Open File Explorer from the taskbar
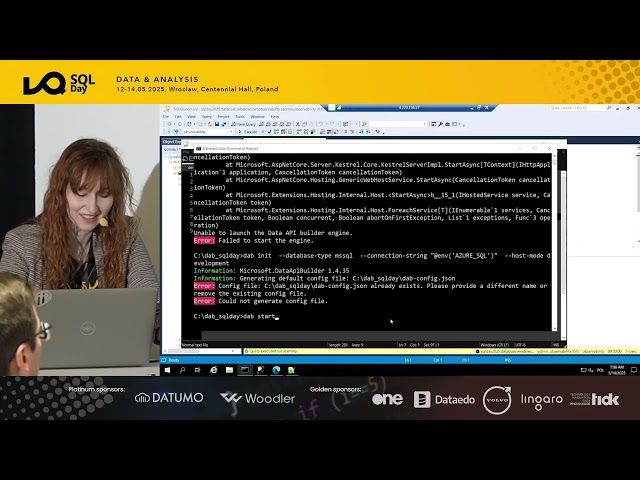This screenshot has height=480, width=640. click(229, 370)
